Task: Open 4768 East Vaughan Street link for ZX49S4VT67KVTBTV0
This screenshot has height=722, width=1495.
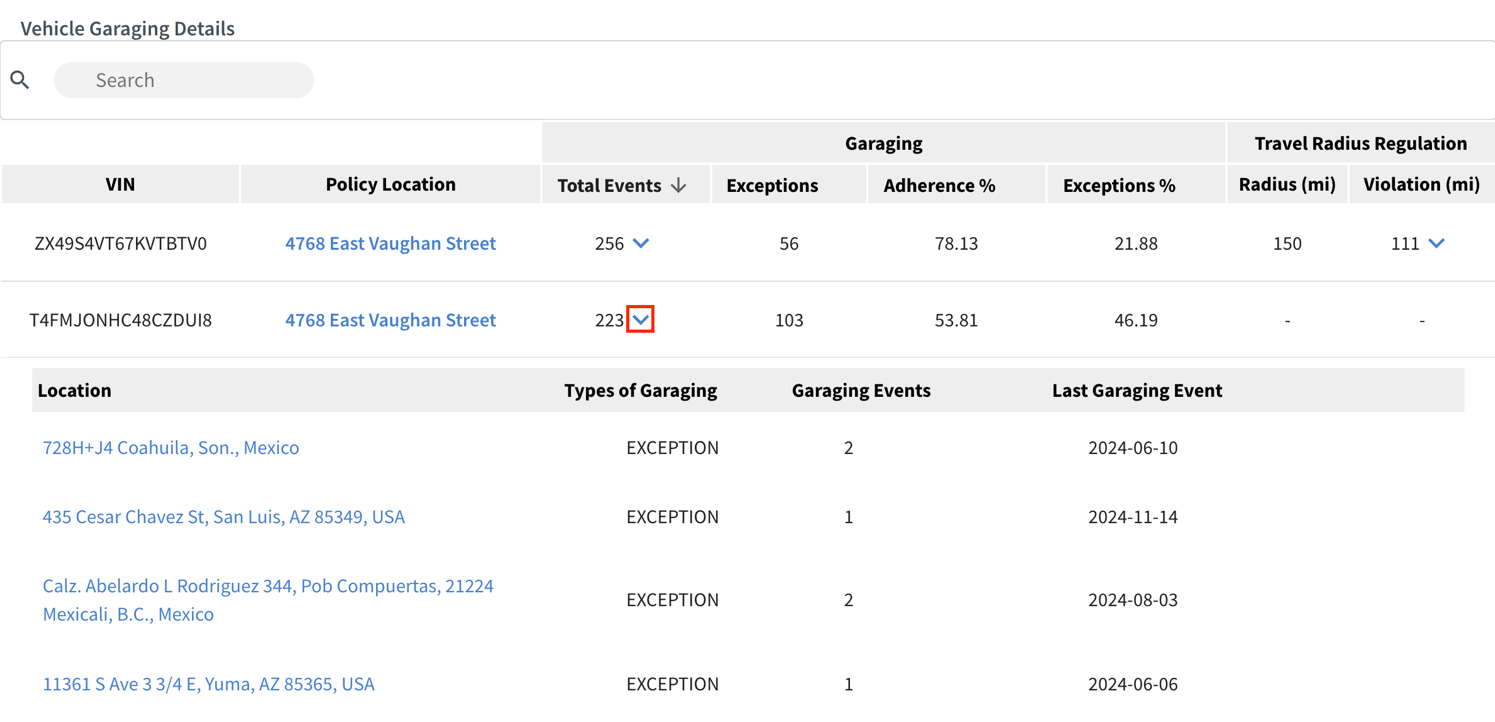Action: click(390, 243)
